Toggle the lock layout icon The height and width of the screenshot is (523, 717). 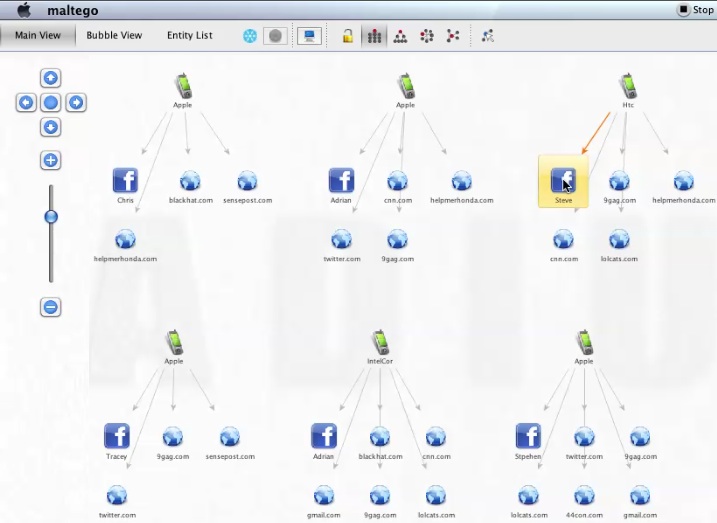(x=348, y=36)
